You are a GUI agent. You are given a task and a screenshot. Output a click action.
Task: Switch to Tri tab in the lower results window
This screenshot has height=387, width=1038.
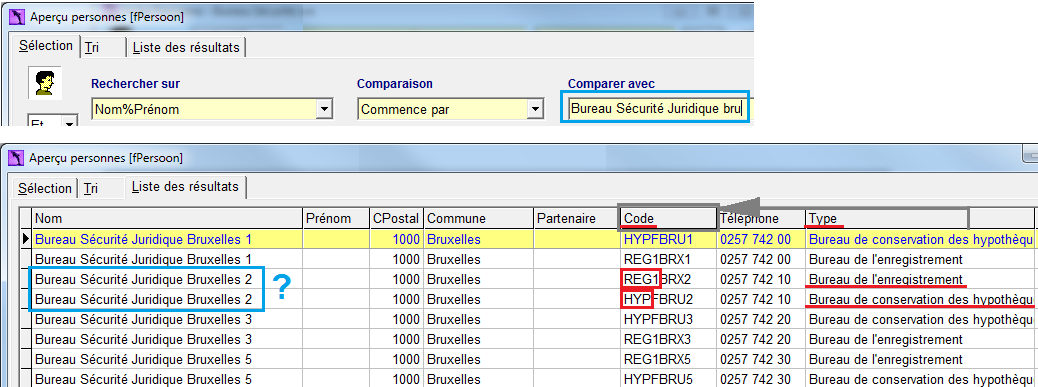101,189
